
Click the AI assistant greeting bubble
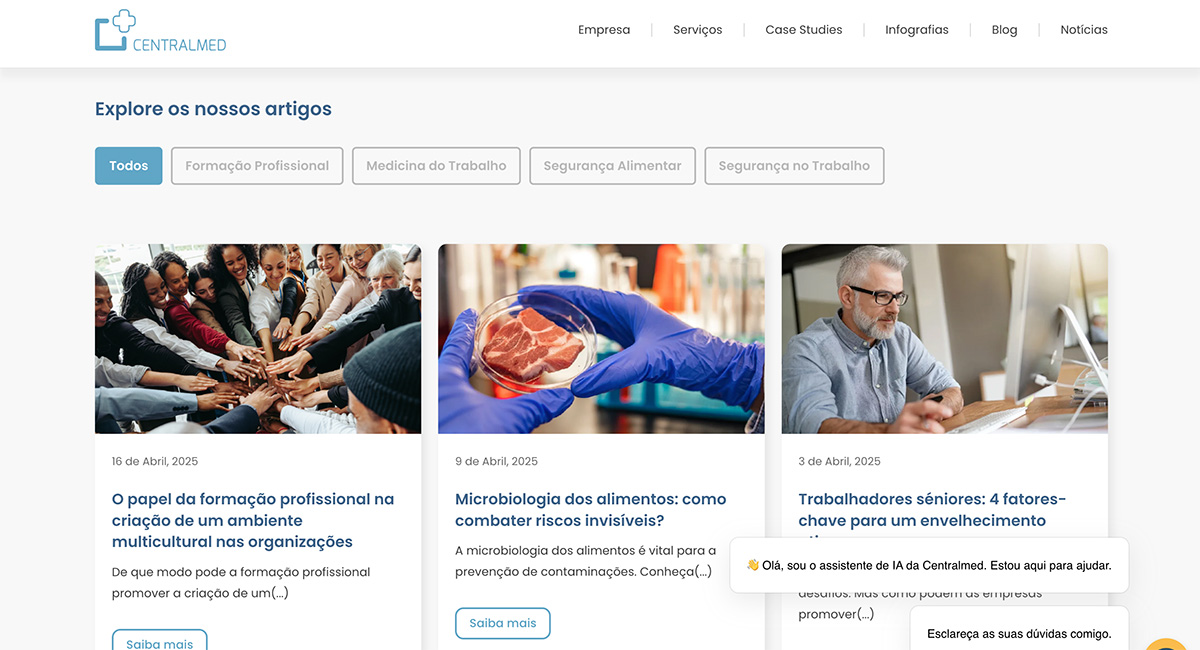929,565
